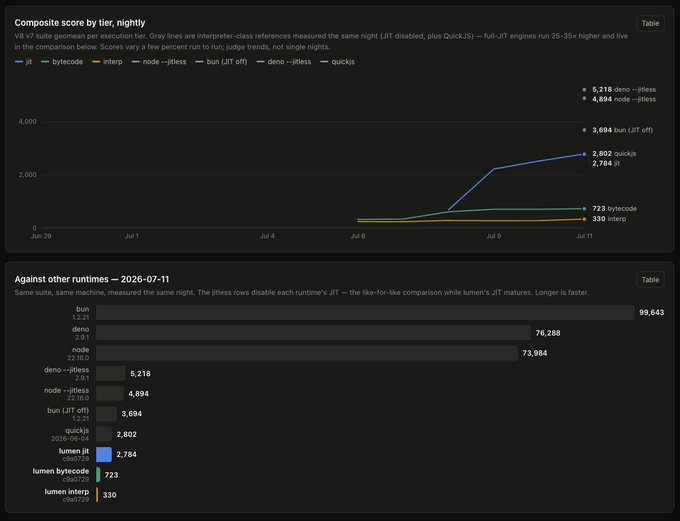The image size is (680, 521).
Task: Click the 'quickjs 2026-06-04' row label
Action: click(70, 434)
